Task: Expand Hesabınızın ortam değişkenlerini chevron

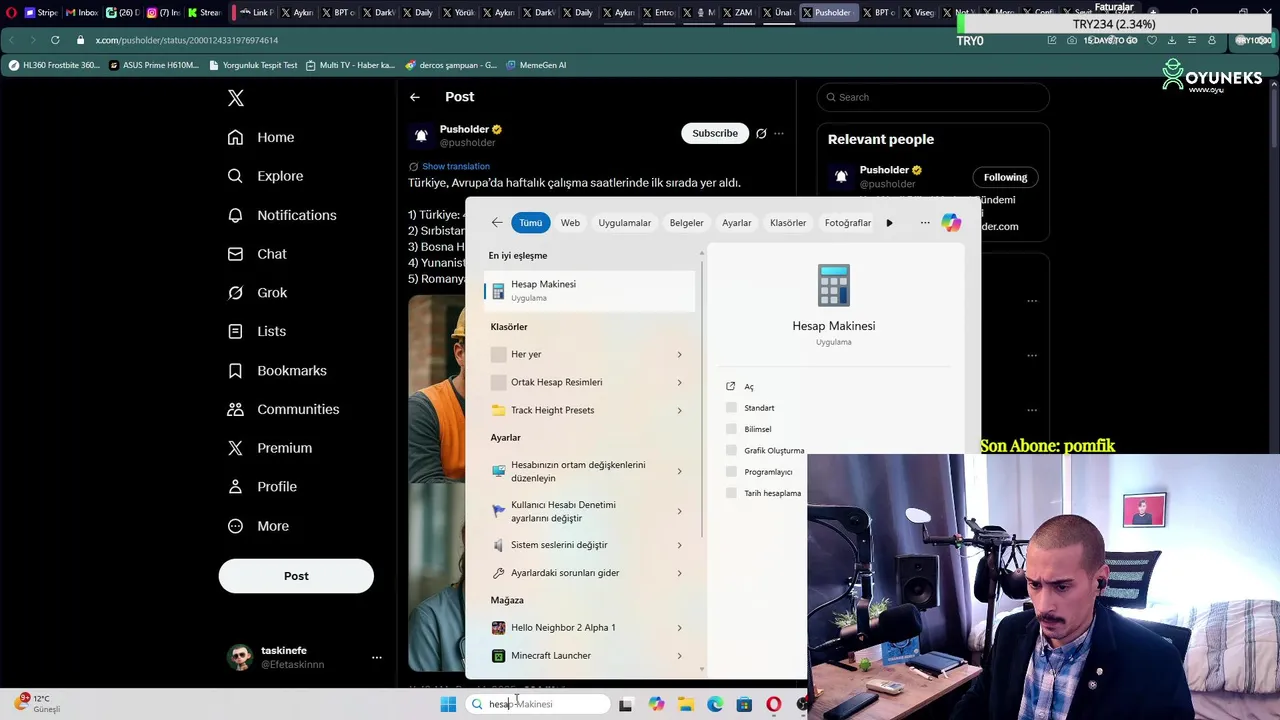Action: pyautogui.click(x=679, y=471)
